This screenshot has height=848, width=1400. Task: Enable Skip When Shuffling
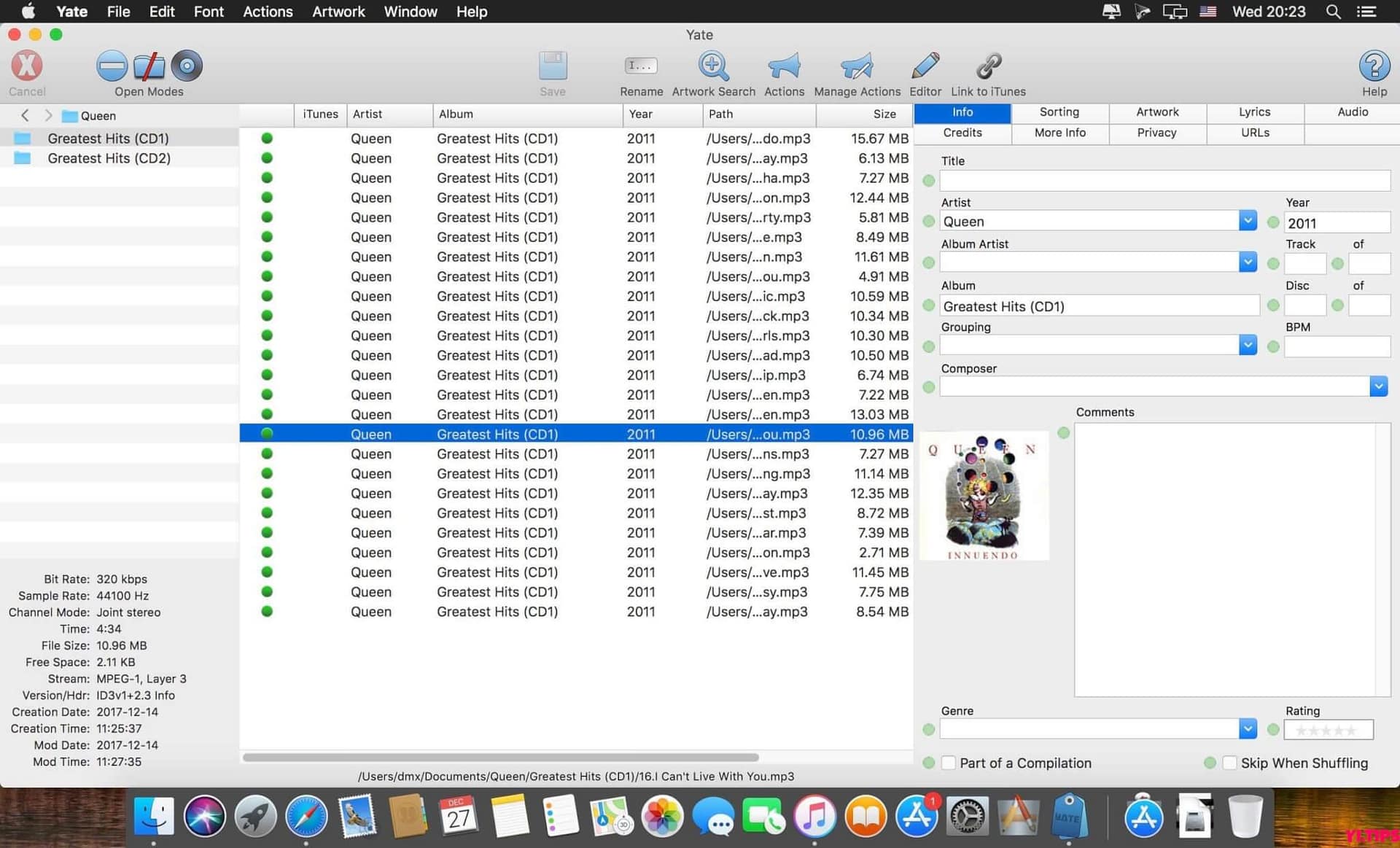(x=1230, y=763)
